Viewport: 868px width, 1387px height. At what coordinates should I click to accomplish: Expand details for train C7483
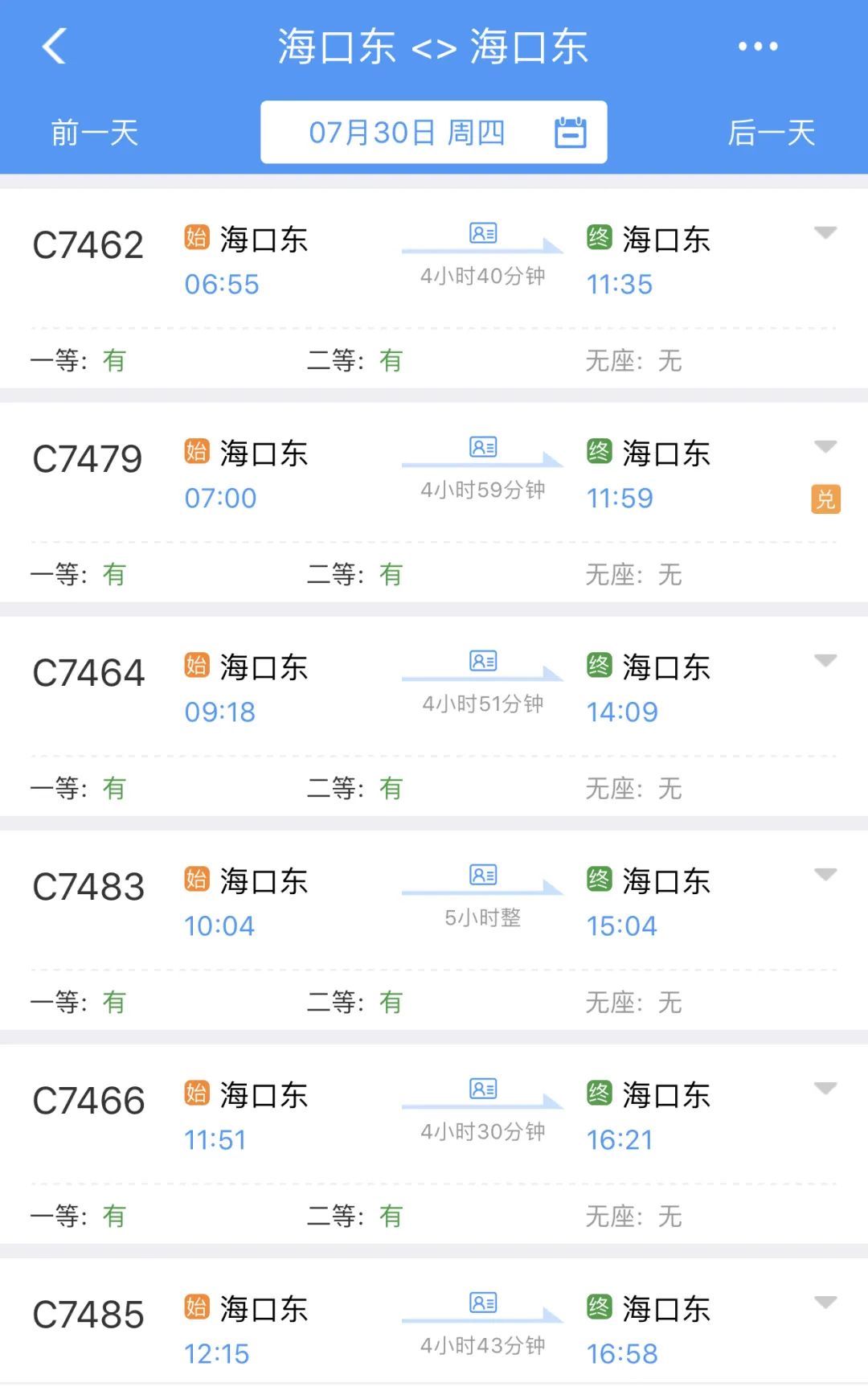coord(825,875)
